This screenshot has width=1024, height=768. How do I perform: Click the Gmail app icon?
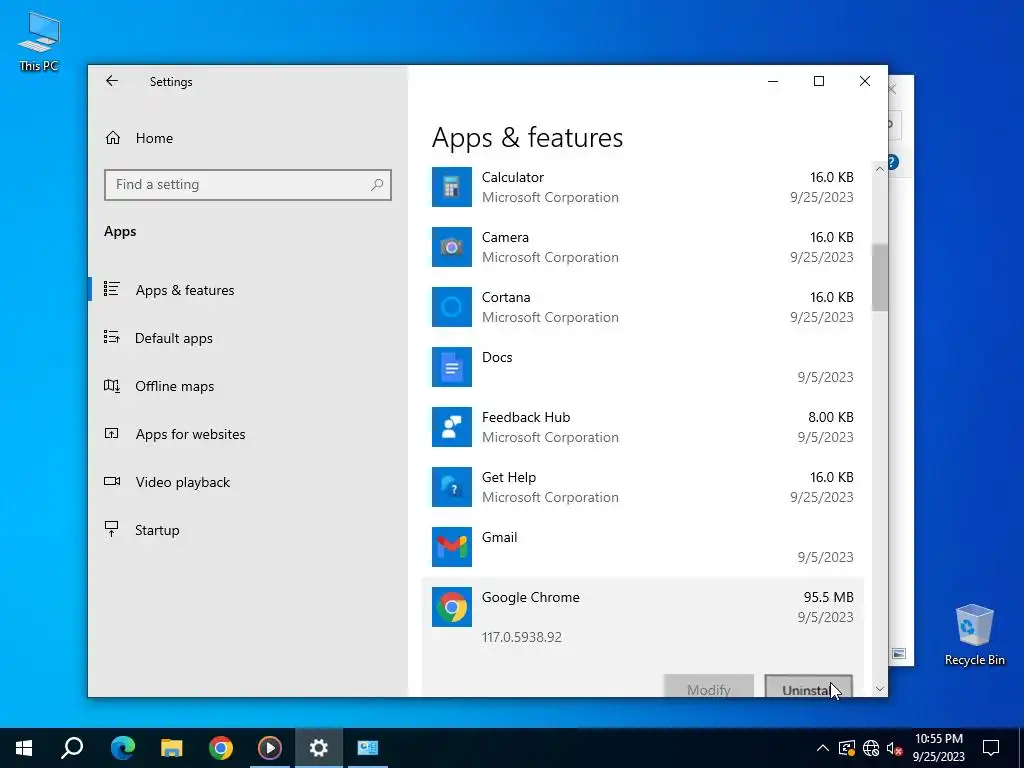point(451,547)
